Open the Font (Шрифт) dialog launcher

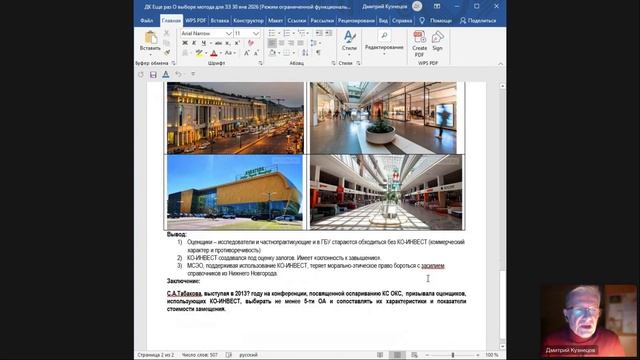point(260,63)
